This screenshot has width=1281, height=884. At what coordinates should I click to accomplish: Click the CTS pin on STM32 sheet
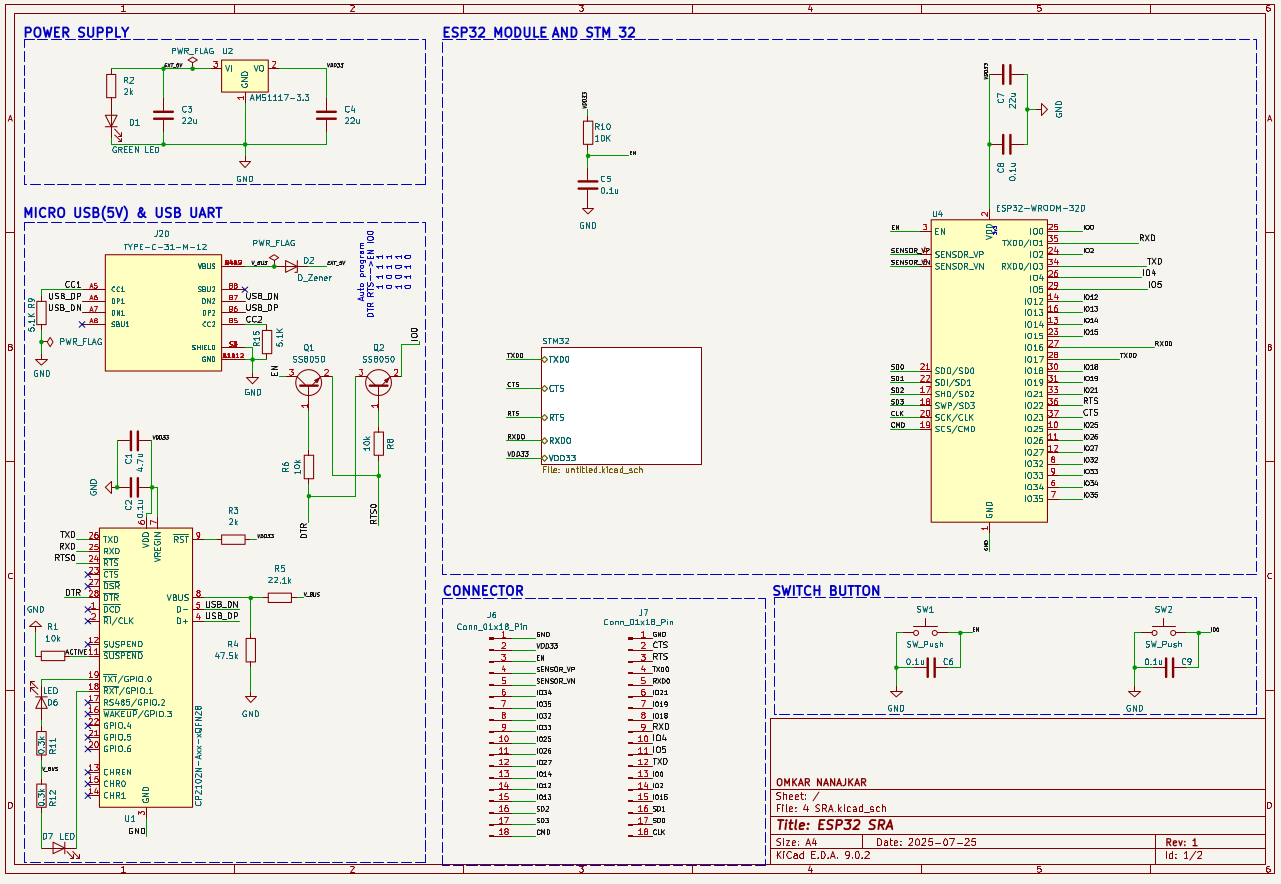tap(553, 388)
